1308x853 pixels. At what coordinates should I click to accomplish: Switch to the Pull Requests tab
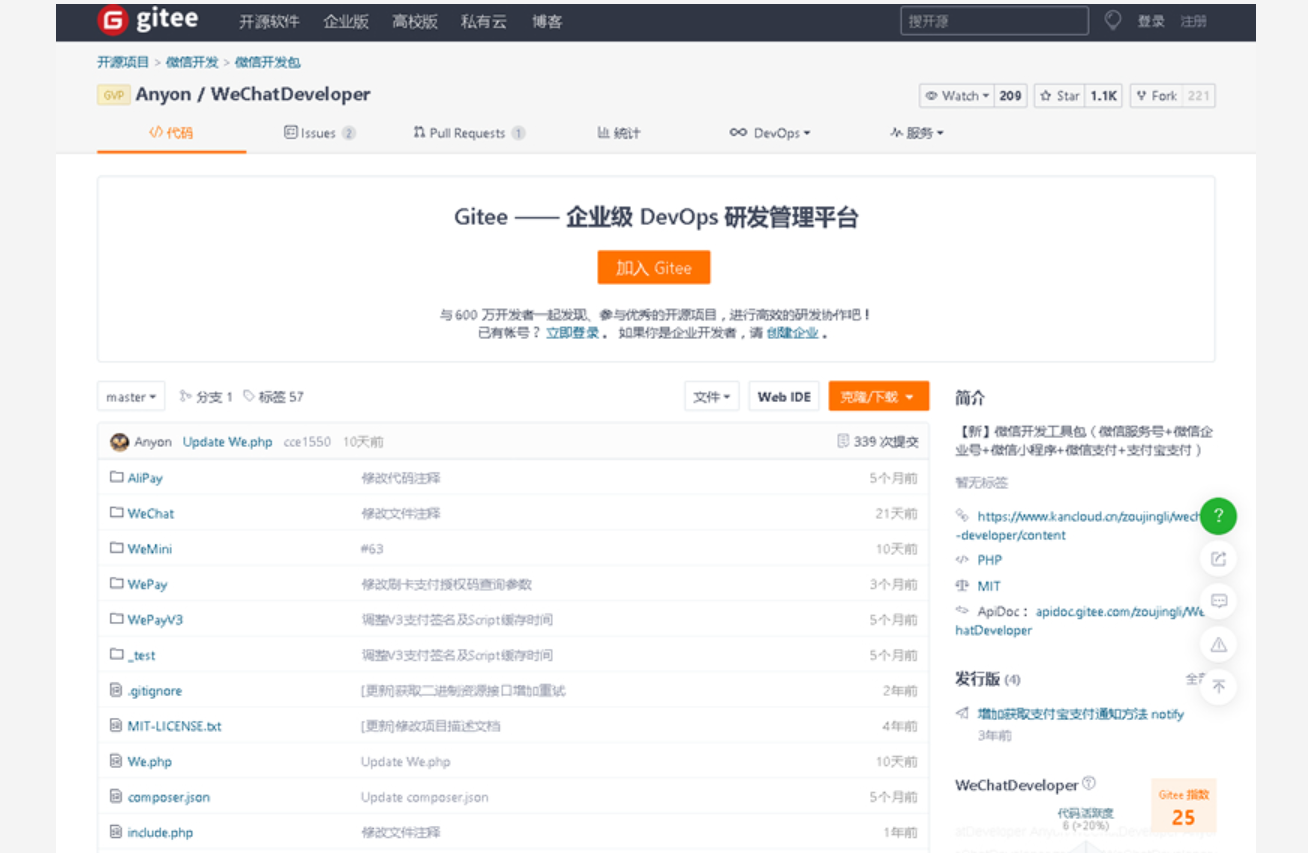click(x=469, y=133)
